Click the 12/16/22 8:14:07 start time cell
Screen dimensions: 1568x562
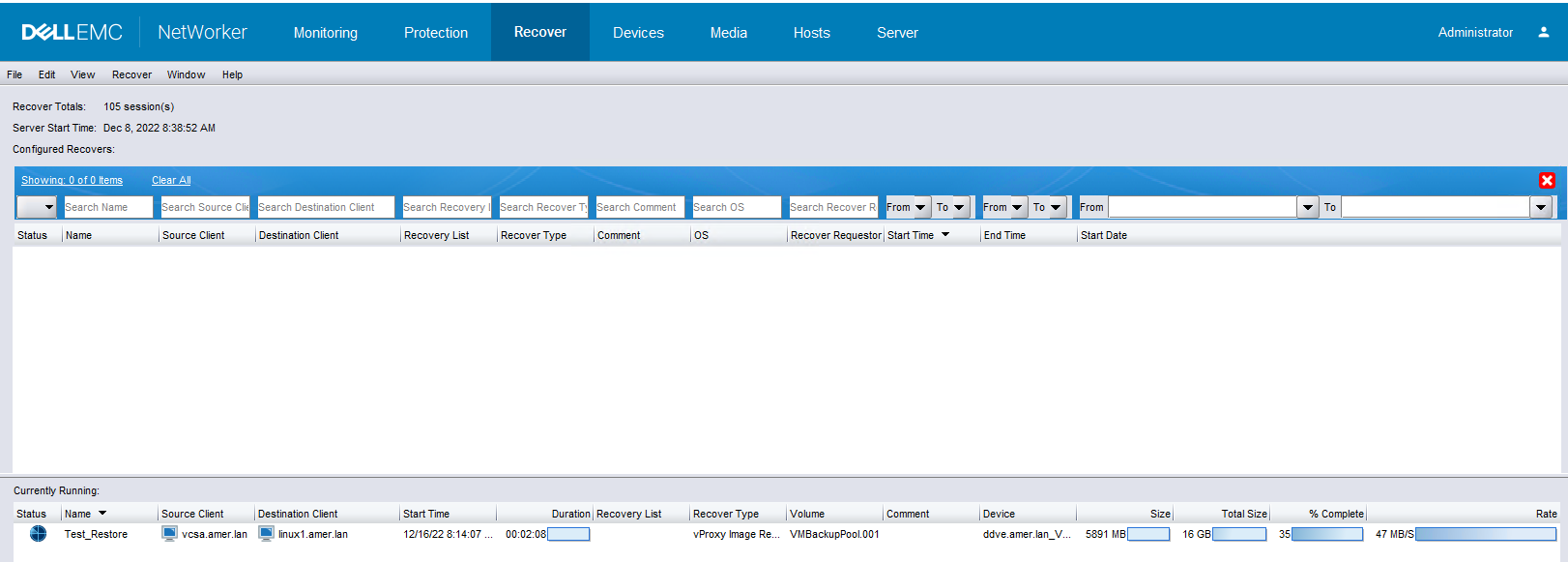448,534
